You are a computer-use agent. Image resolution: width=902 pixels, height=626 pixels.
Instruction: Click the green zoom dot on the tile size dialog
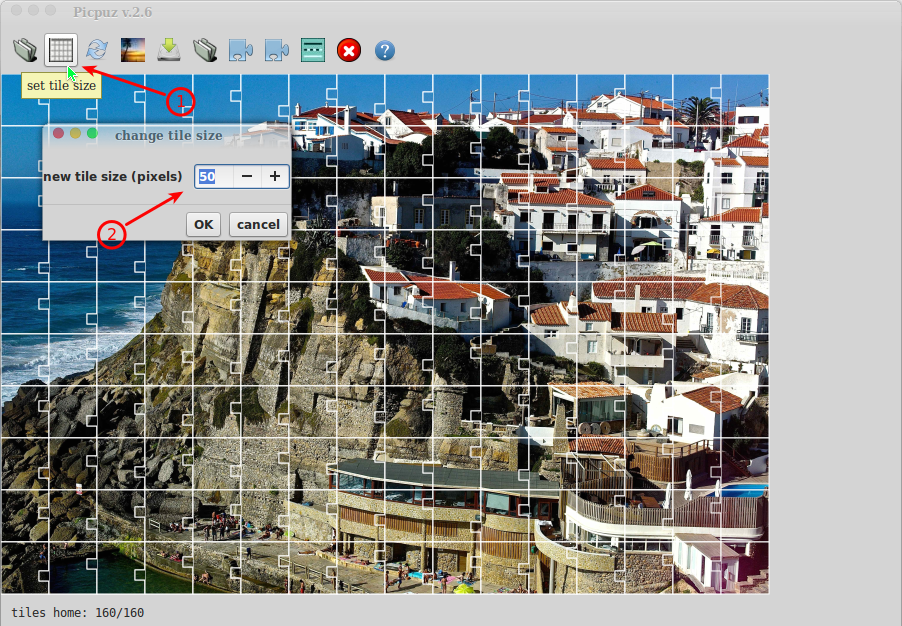click(92, 133)
